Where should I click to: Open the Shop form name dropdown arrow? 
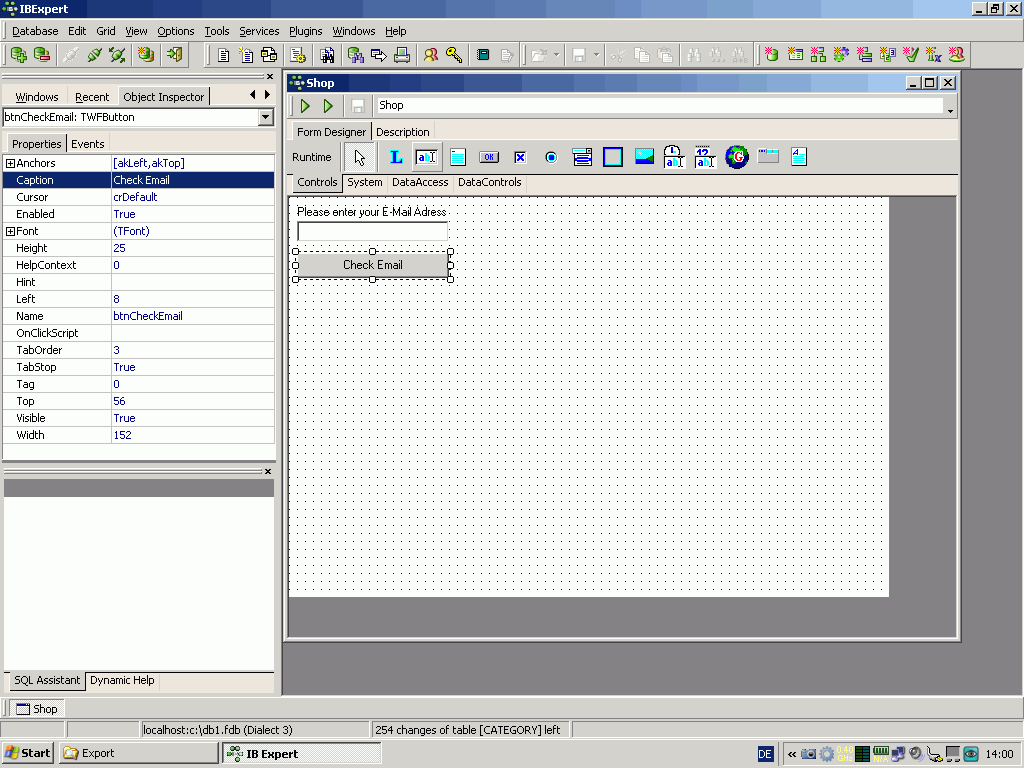coord(950,110)
